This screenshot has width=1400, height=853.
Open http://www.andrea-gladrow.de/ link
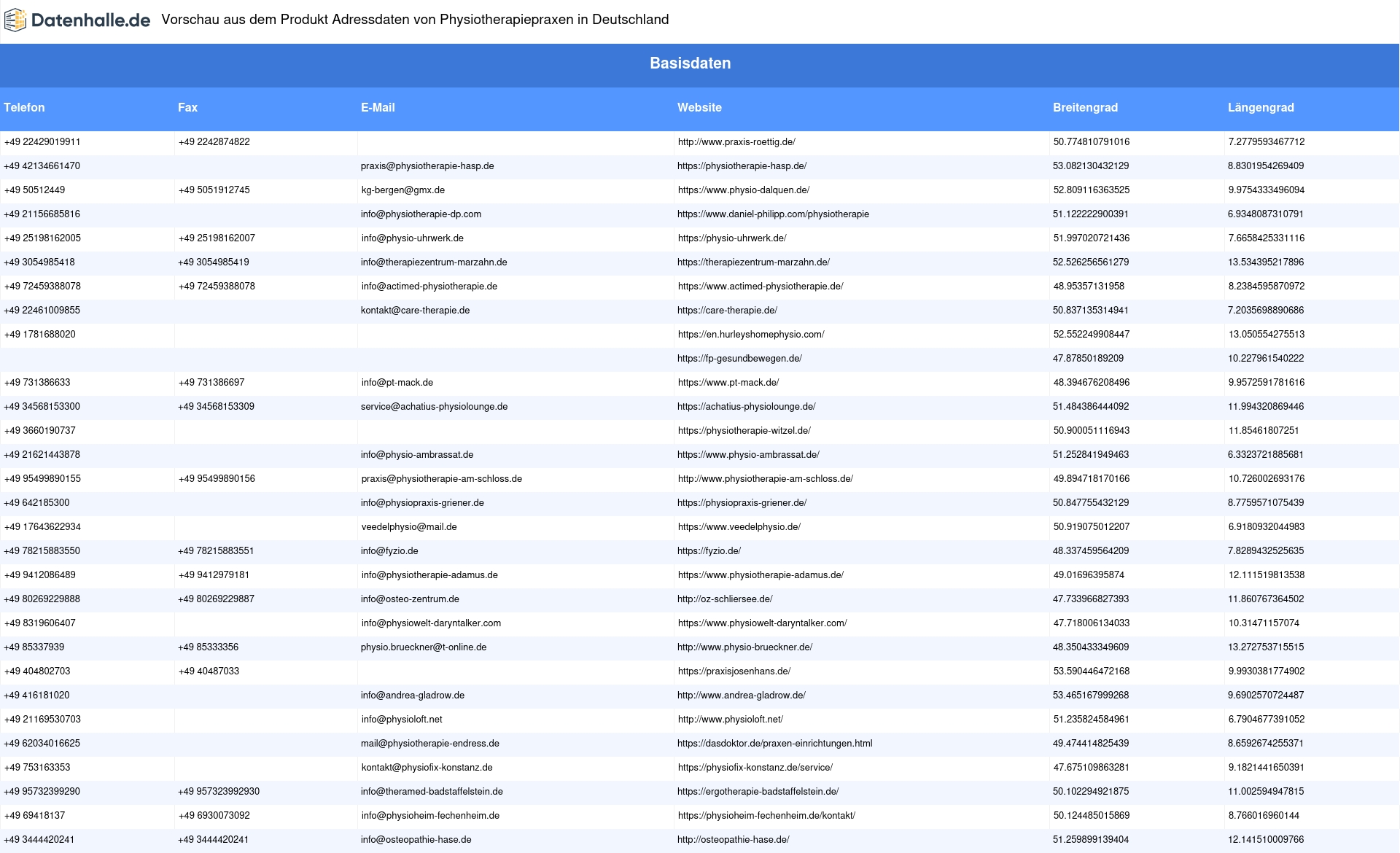(742, 696)
